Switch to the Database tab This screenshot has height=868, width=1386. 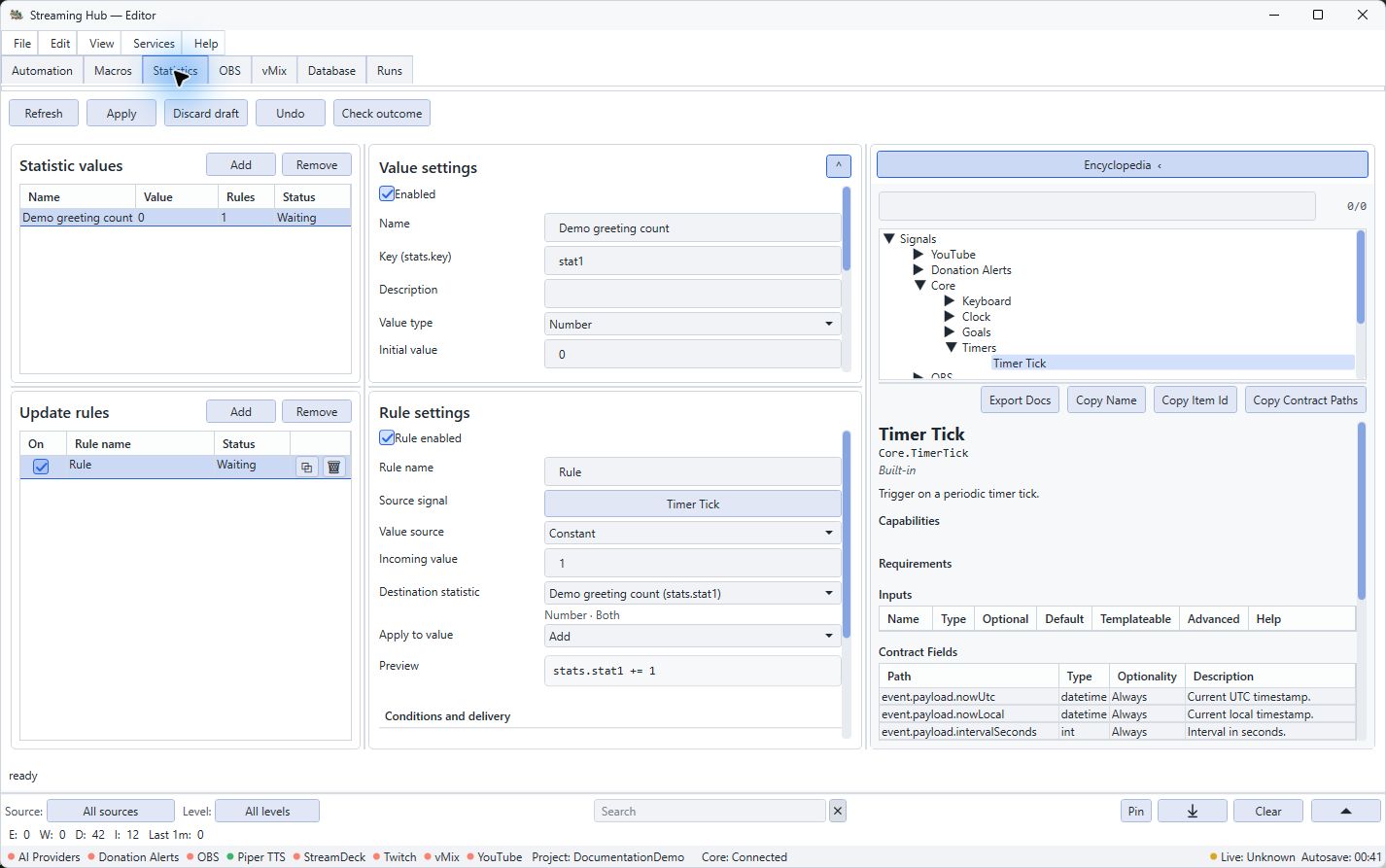(331, 71)
